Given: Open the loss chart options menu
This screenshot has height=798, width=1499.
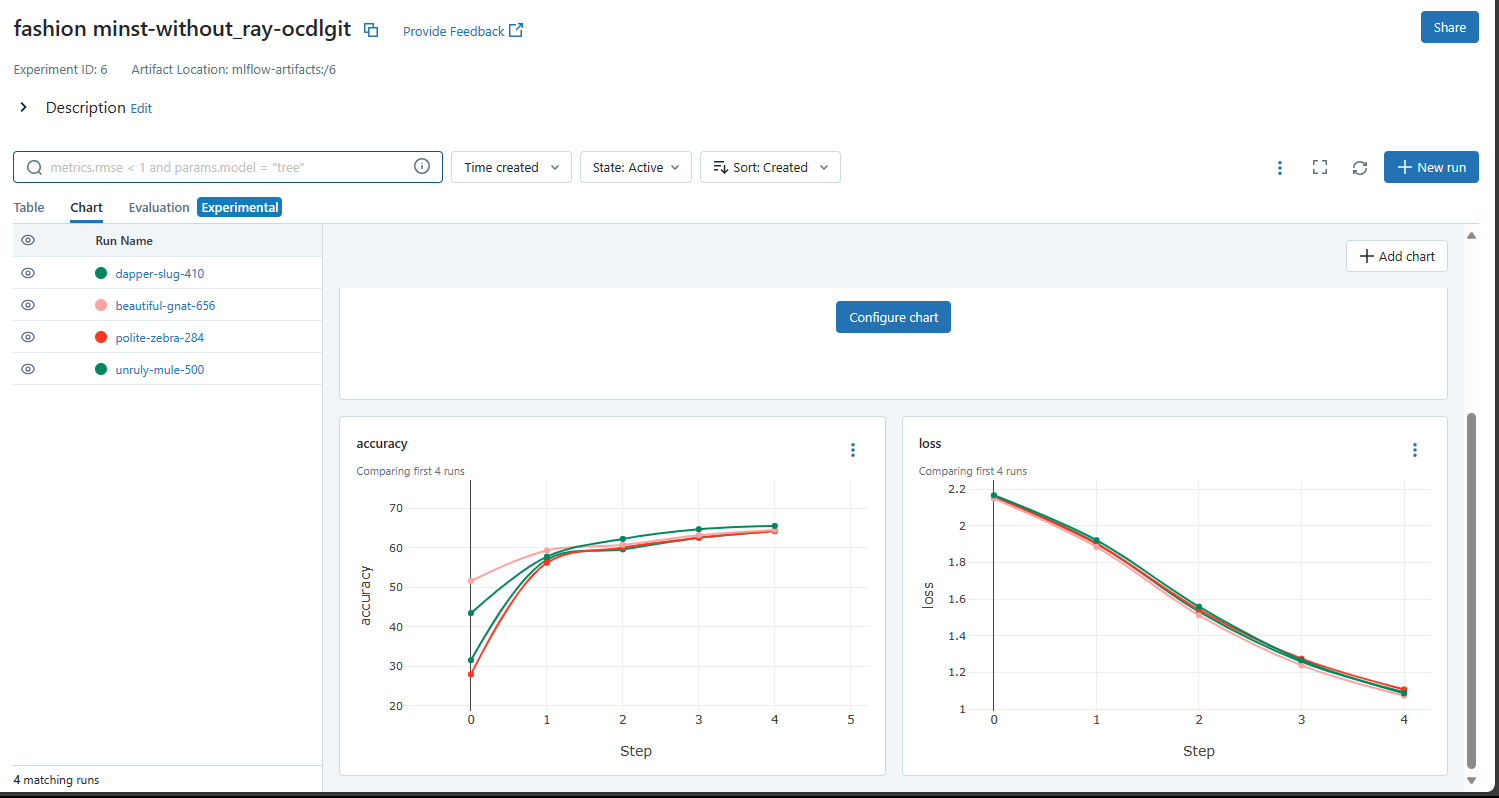Looking at the screenshot, I should pyautogui.click(x=1414, y=450).
